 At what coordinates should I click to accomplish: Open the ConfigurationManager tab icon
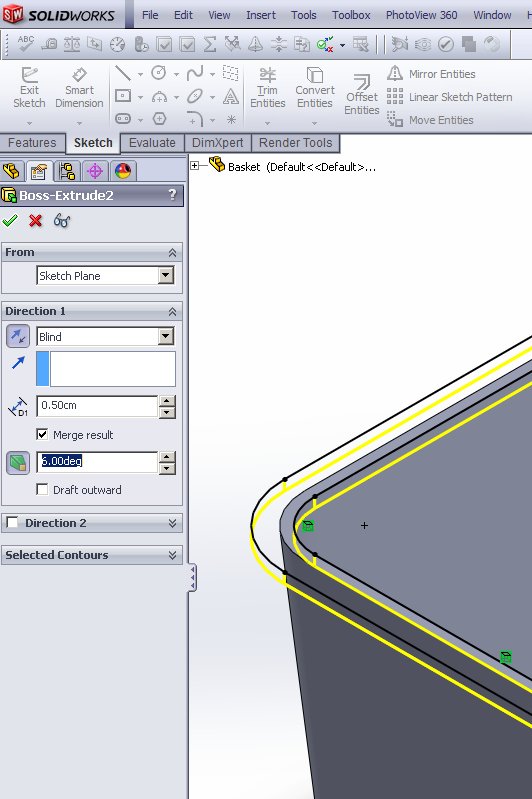(67, 171)
